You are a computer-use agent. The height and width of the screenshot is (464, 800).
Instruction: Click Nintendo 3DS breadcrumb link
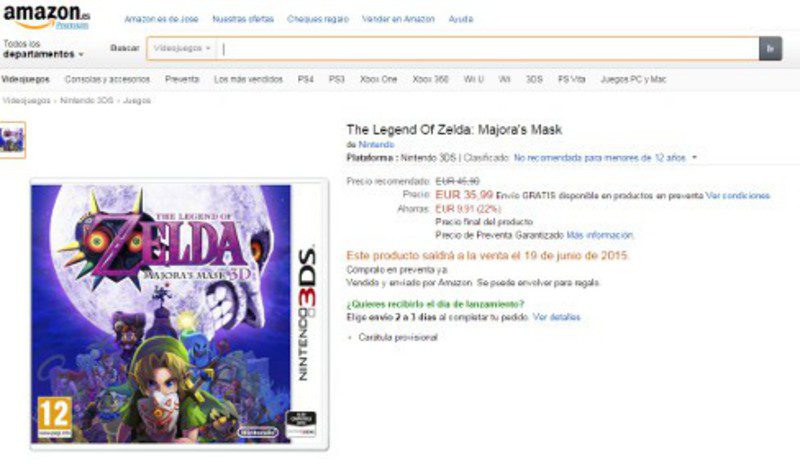click(x=87, y=101)
